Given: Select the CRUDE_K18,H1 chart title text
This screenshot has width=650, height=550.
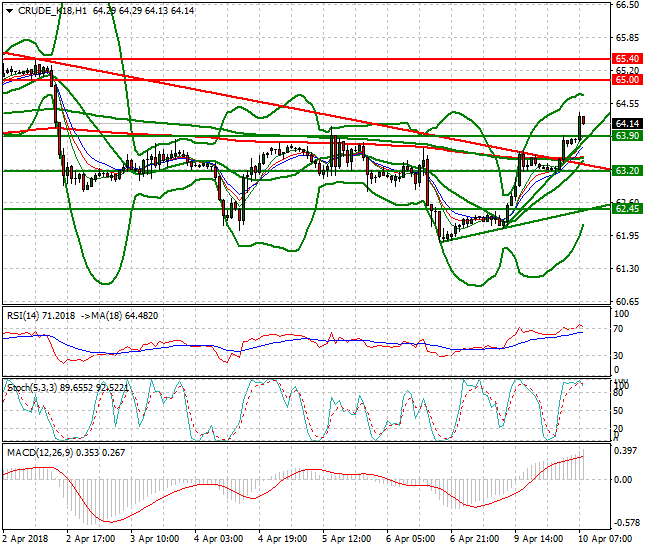Looking at the screenshot, I should [x=52, y=11].
